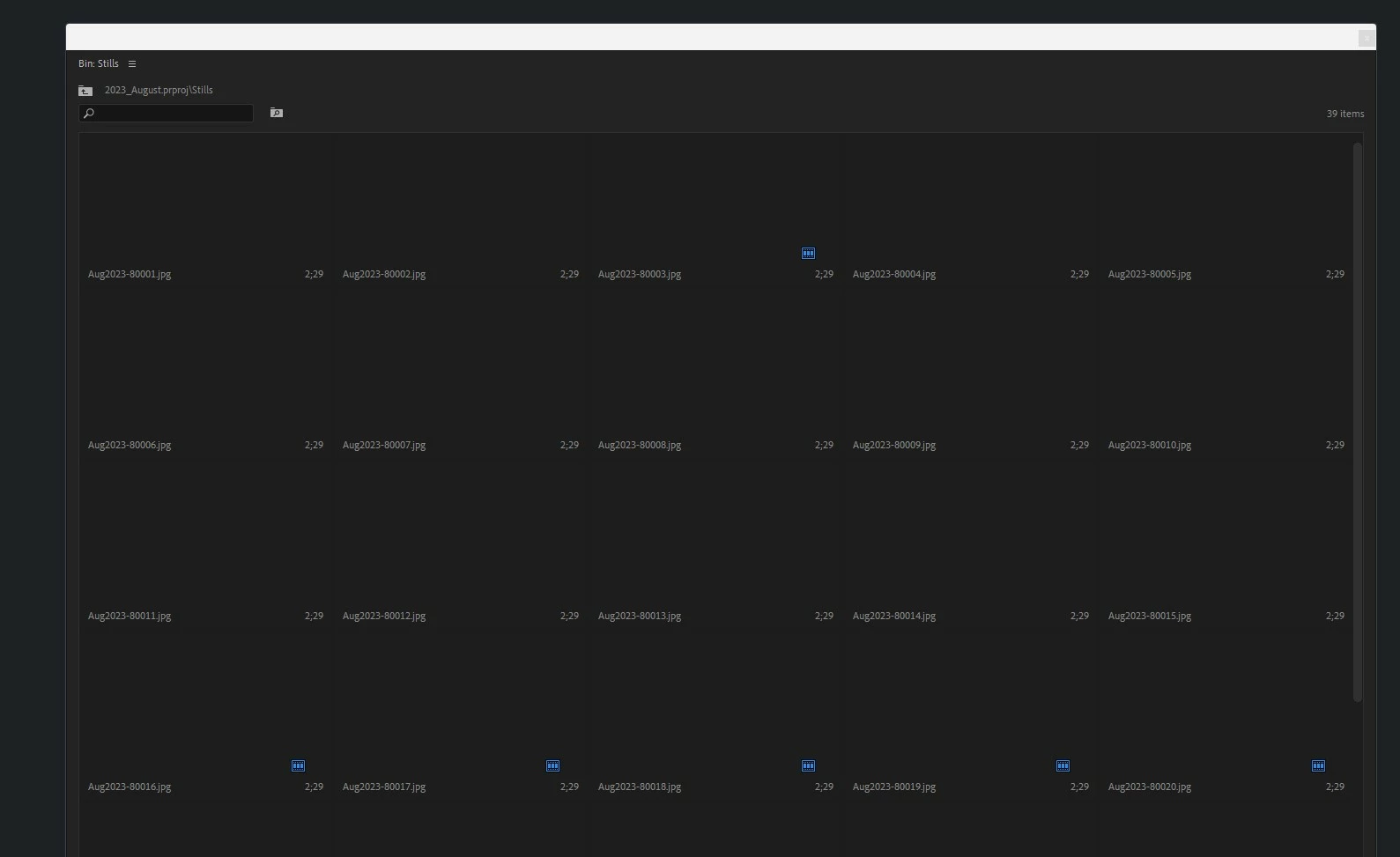Click the 2;29 duration of Aug2023-80014.jpg

point(1080,617)
